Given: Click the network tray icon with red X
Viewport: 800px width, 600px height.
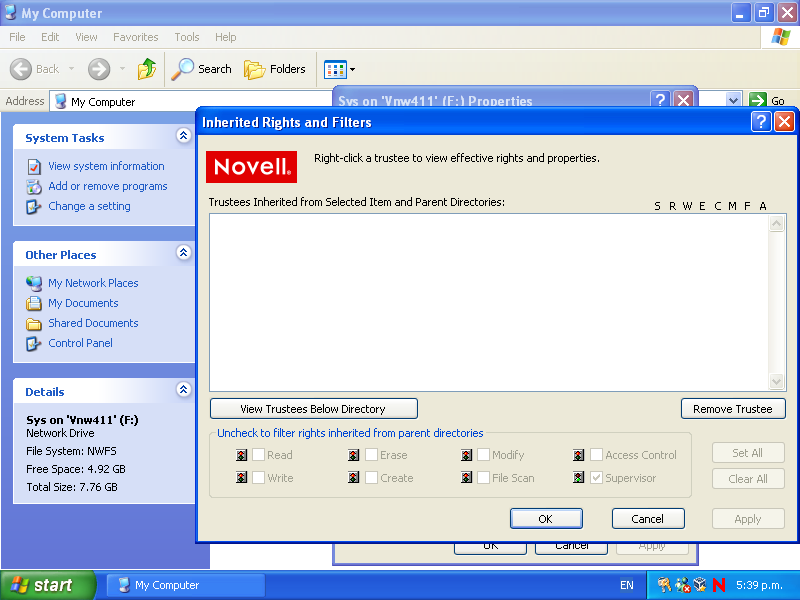Looking at the screenshot, I should click(x=683, y=585).
